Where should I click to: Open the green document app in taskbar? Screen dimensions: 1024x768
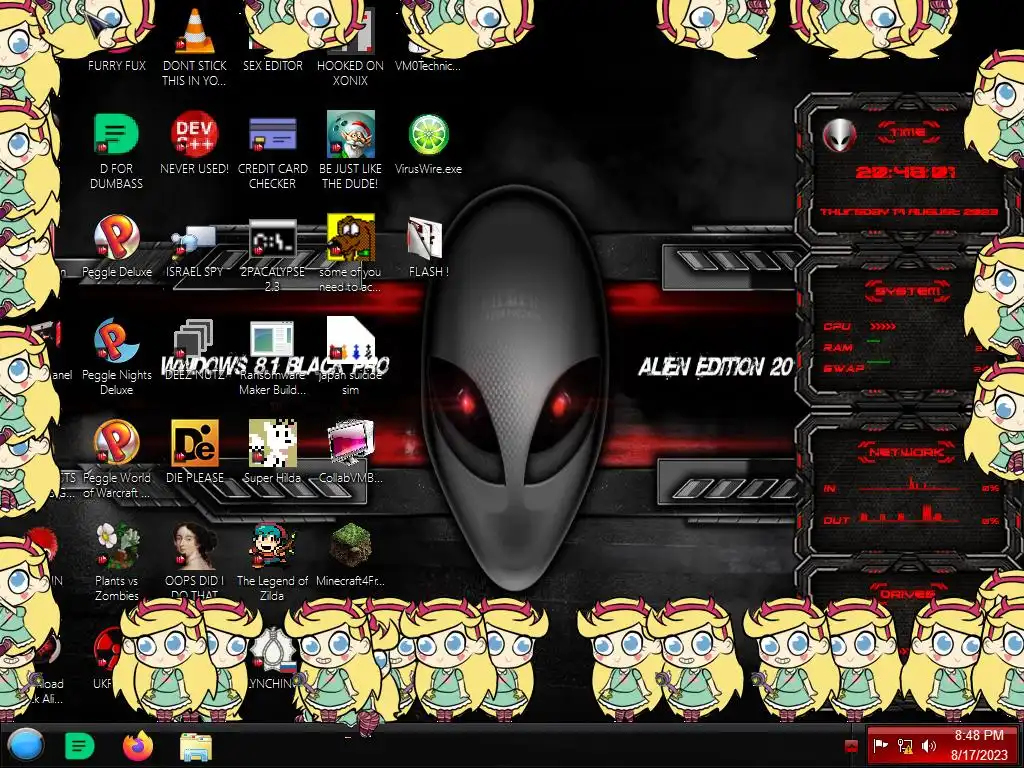point(80,746)
